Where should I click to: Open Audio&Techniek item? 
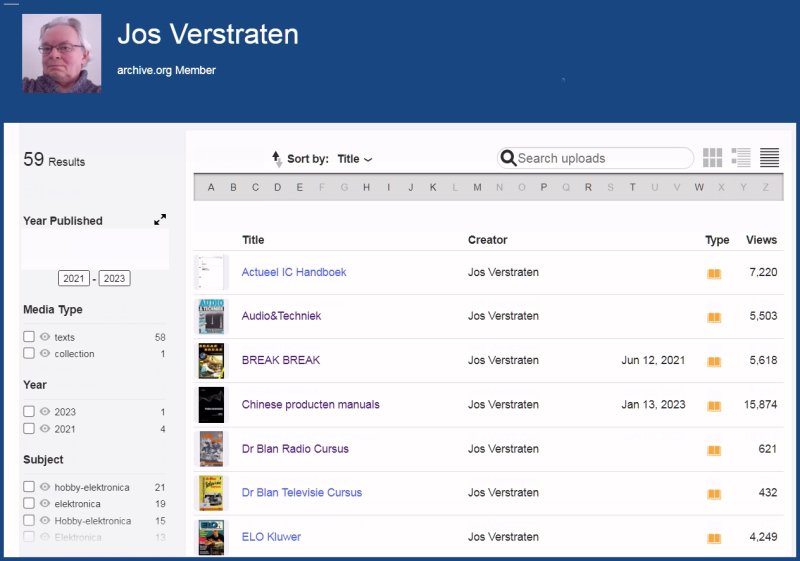(281, 316)
